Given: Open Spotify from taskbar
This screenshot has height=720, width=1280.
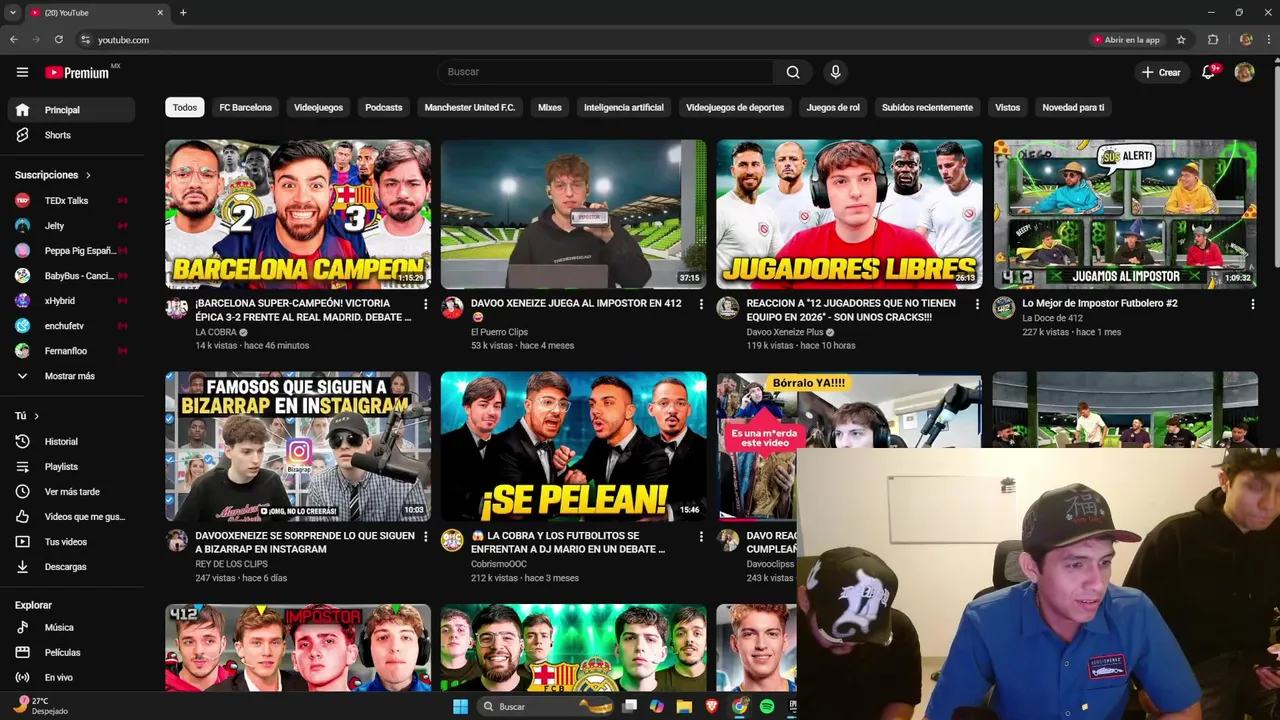Looking at the screenshot, I should tap(767, 706).
